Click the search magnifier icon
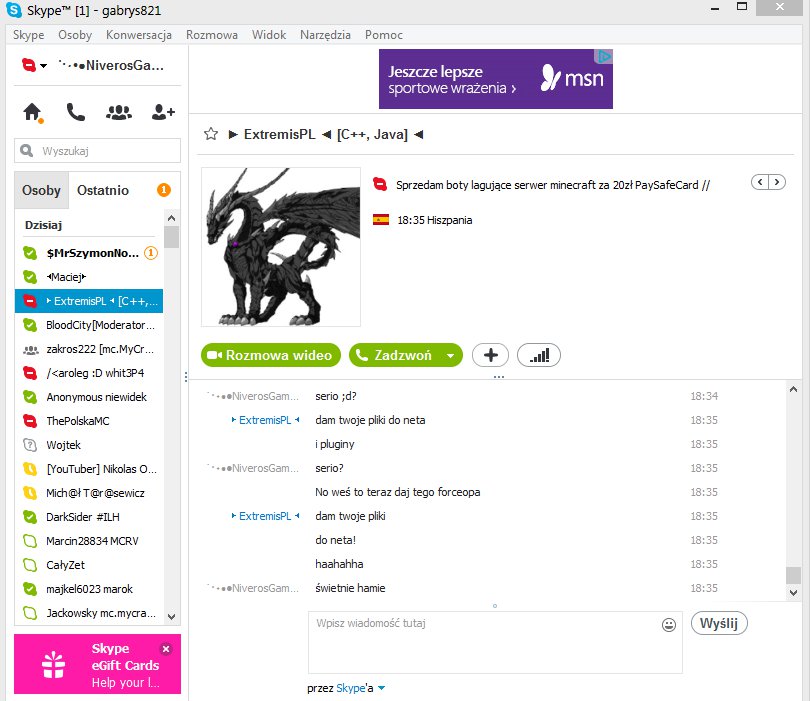 click(x=26, y=150)
